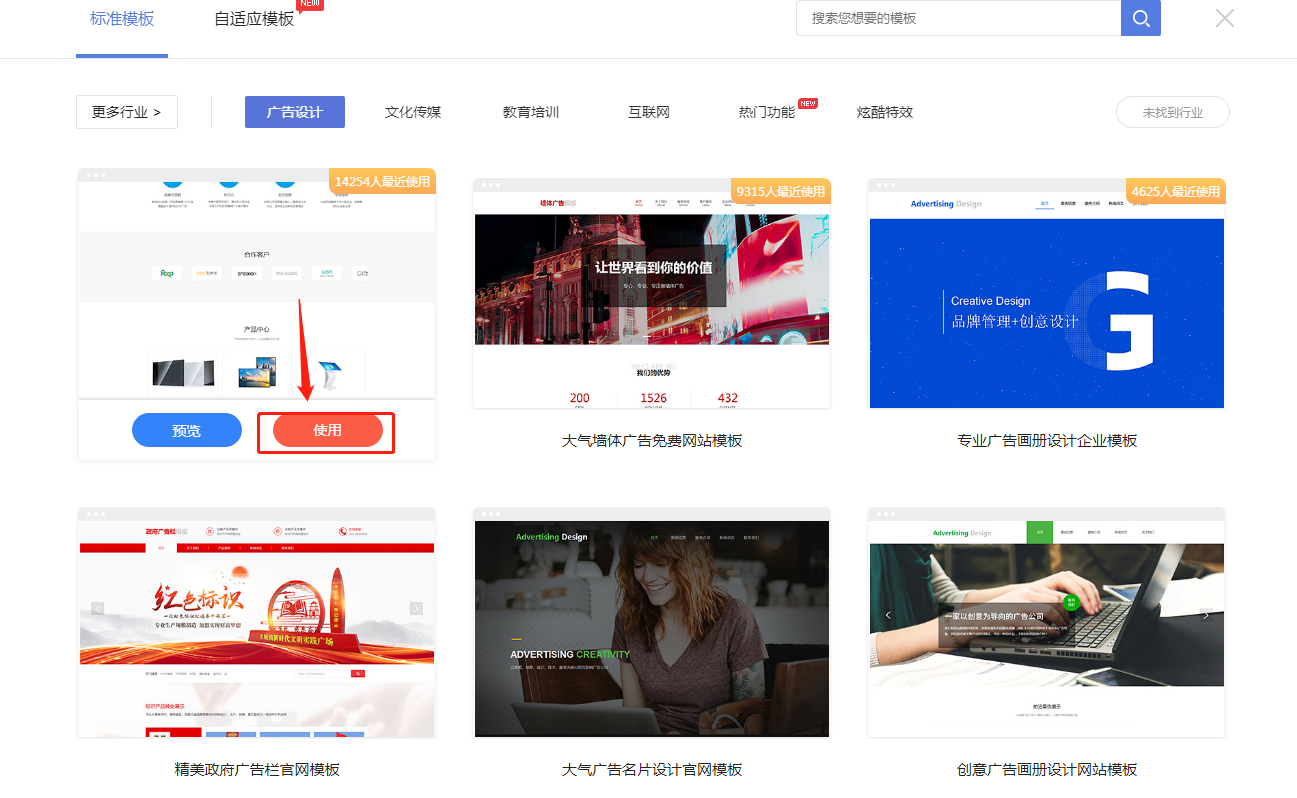Click left carousel arrow in government template
This screenshot has height=798, width=1297.
(x=98, y=608)
